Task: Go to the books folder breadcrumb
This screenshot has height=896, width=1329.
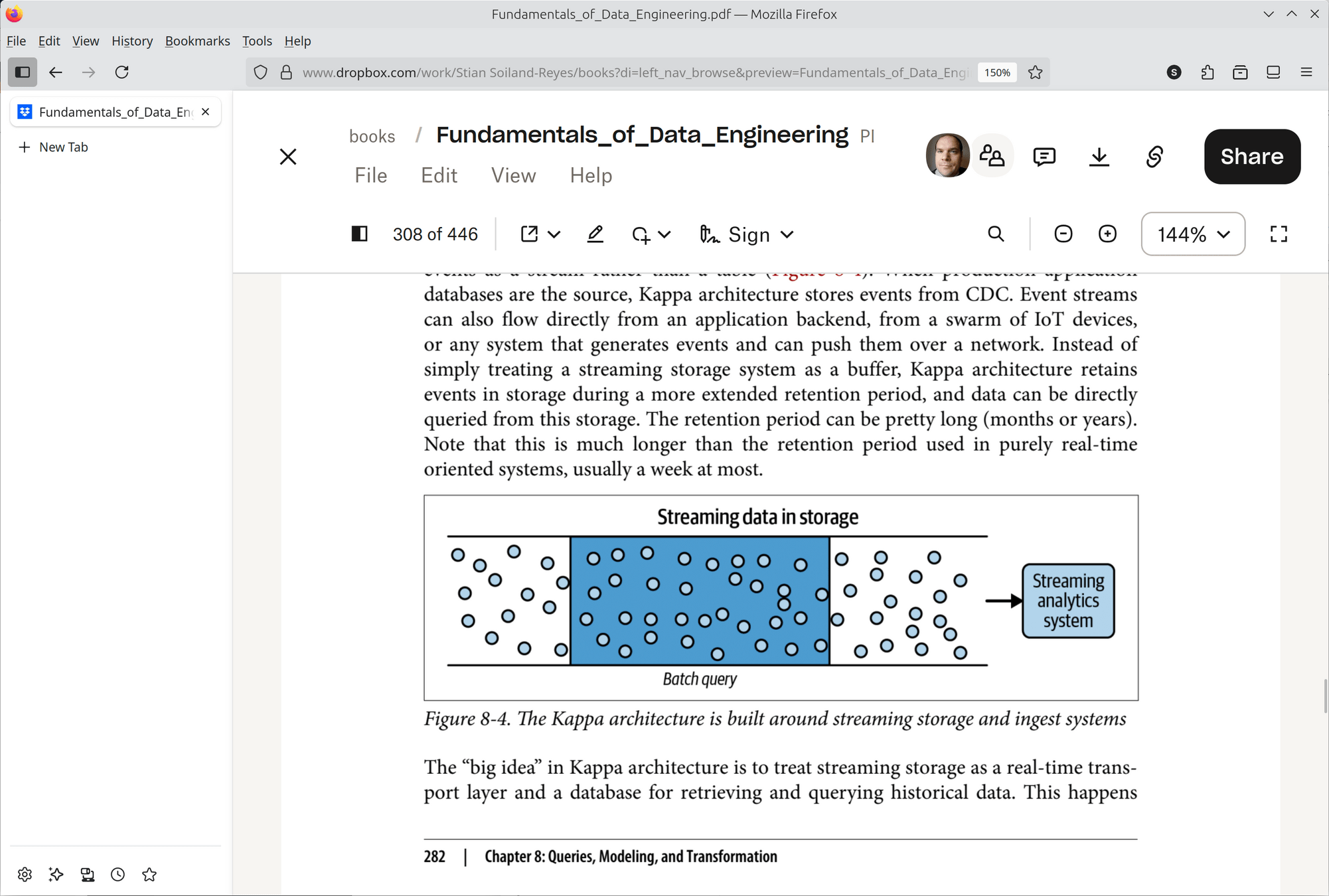Action: click(x=372, y=136)
